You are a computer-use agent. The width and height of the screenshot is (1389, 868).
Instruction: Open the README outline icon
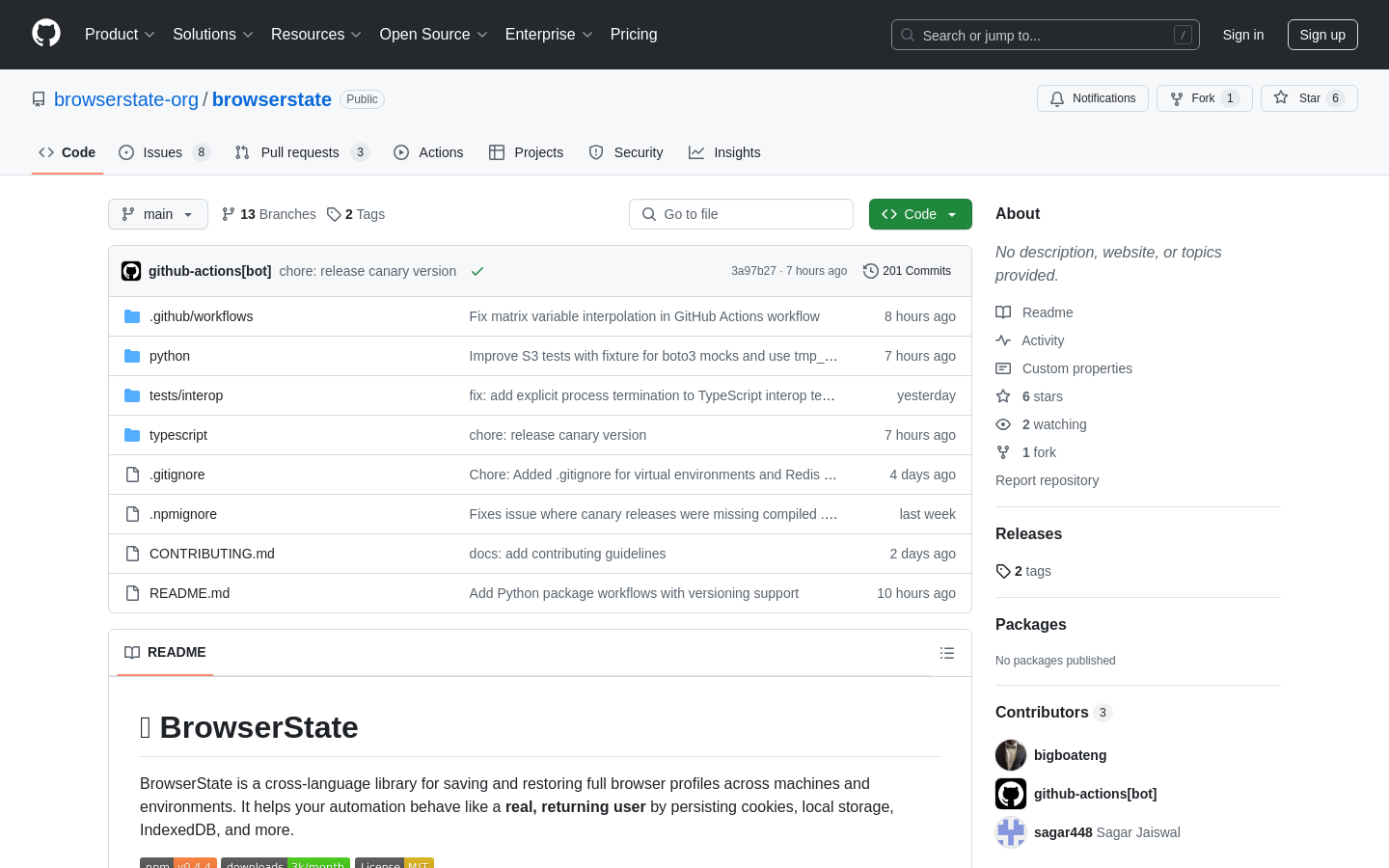[947, 653]
